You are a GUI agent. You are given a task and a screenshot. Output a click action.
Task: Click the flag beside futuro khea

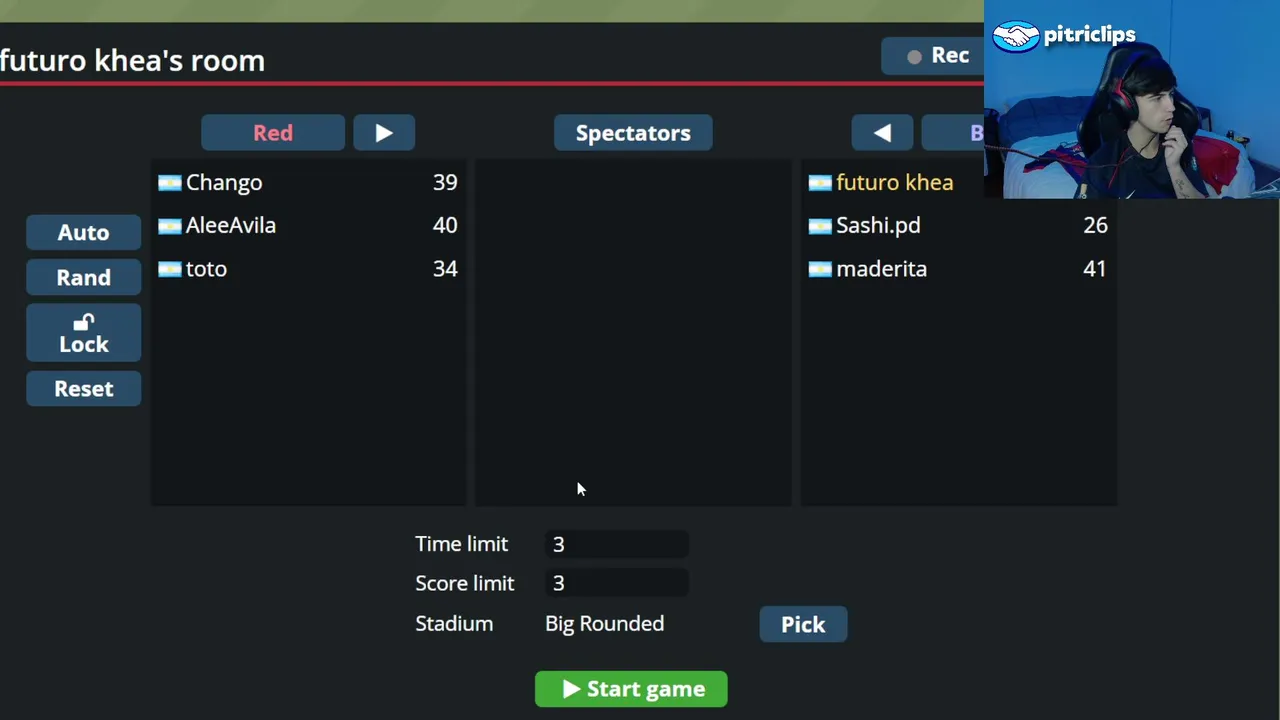tap(820, 183)
